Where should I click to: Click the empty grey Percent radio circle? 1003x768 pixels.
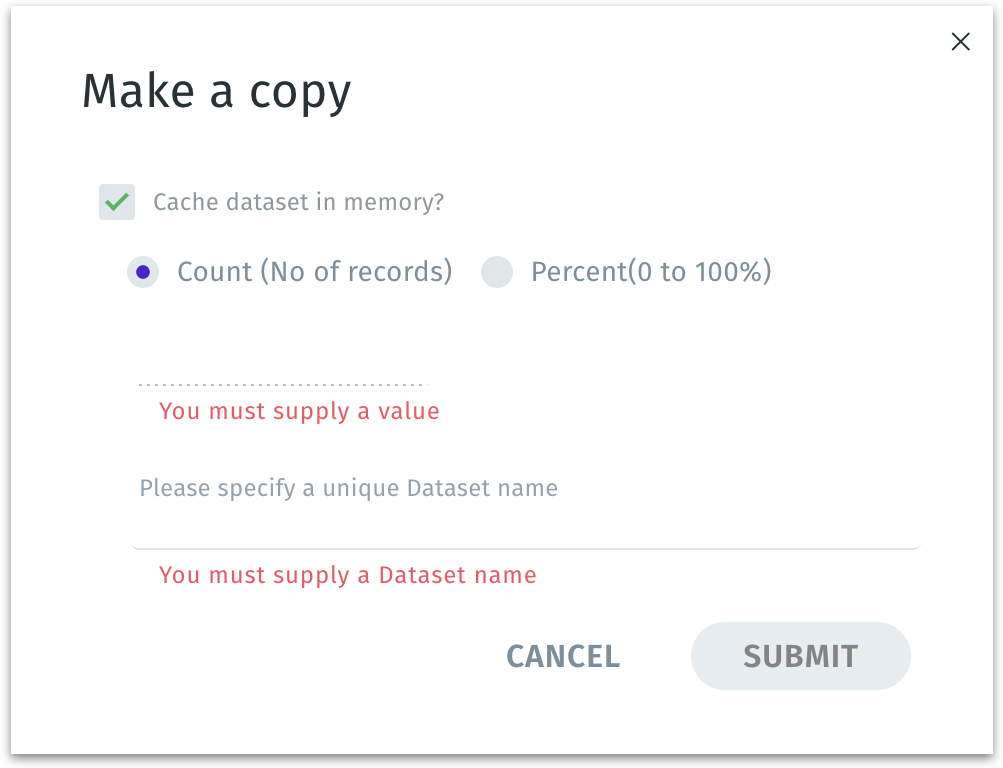[x=497, y=272]
